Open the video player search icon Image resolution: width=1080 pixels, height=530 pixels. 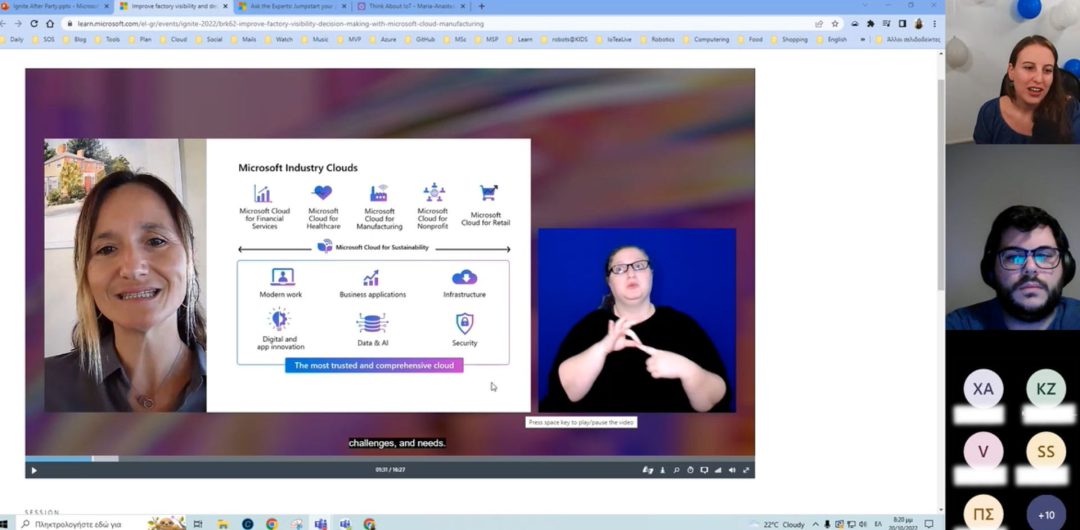(x=676, y=470)
